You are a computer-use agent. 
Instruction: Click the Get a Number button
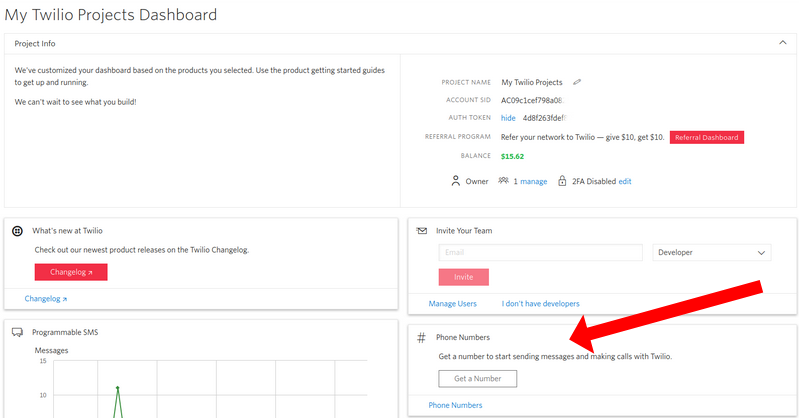[x=477, y=379]
